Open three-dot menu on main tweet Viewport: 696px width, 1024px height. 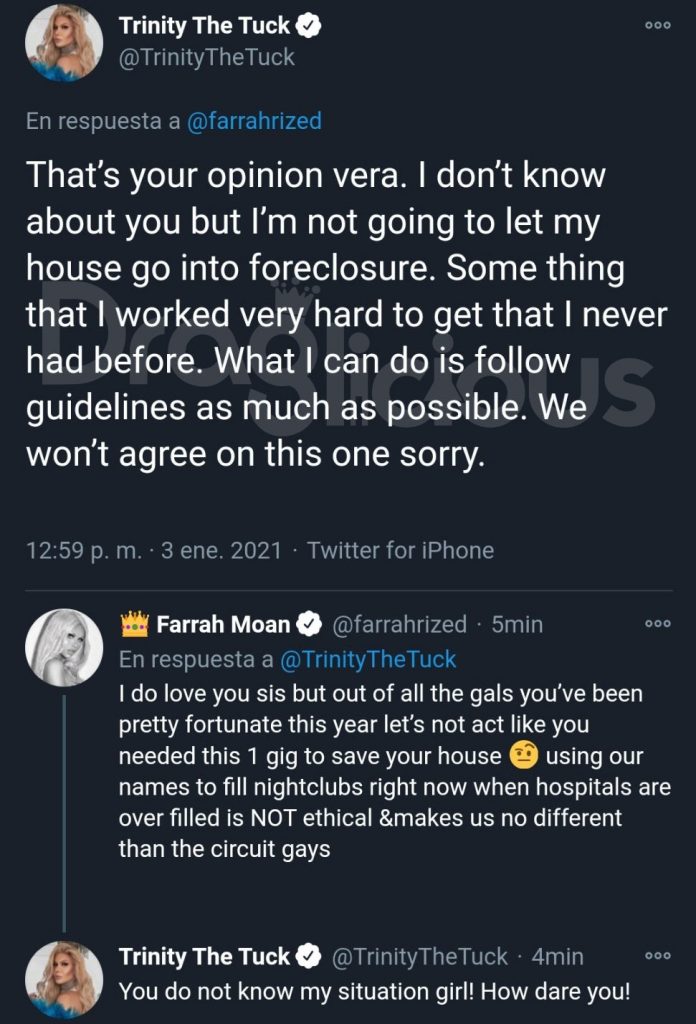click(x=657, y=25)
